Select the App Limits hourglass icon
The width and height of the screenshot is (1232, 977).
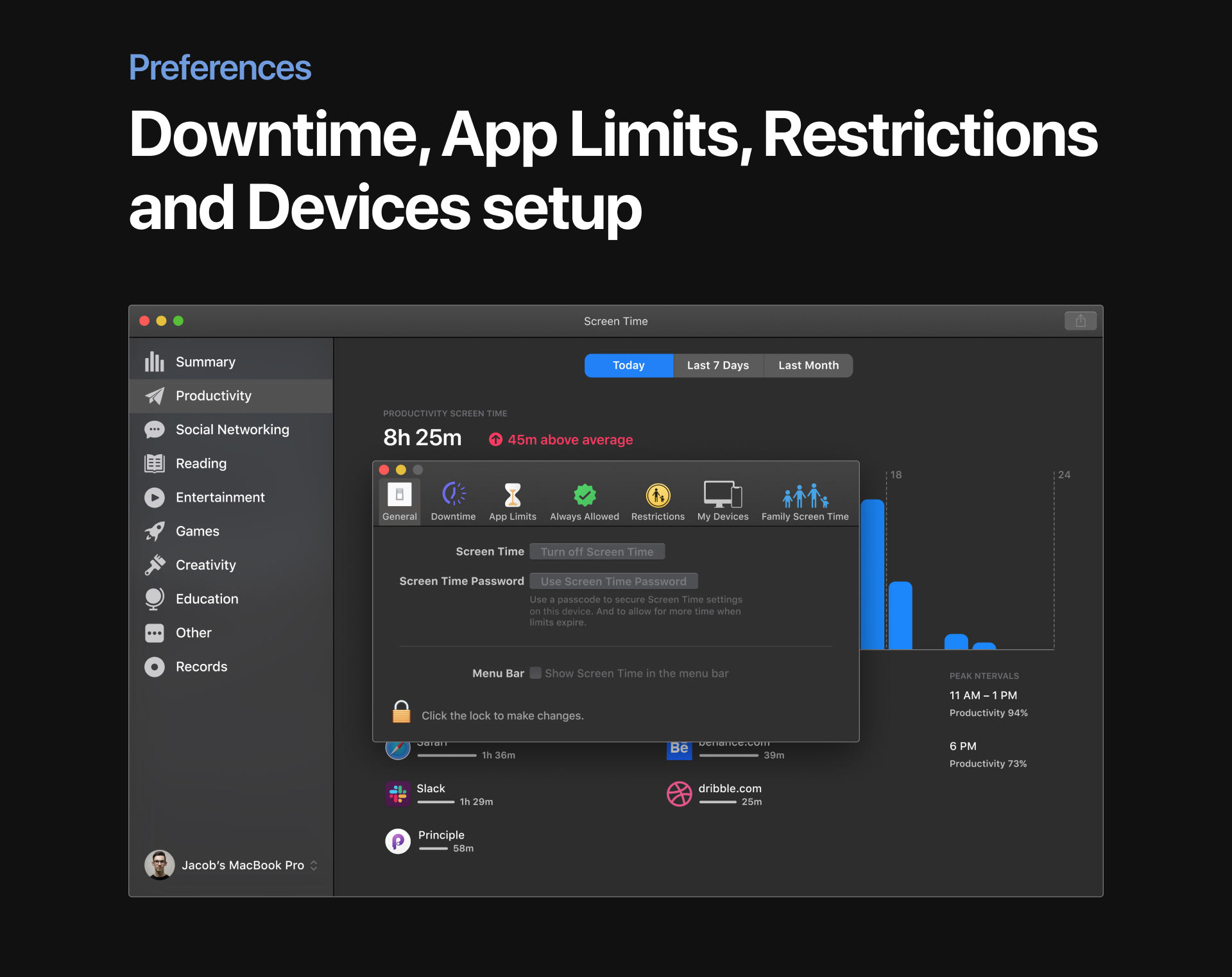pyautogui.click(x=512, y=495)
